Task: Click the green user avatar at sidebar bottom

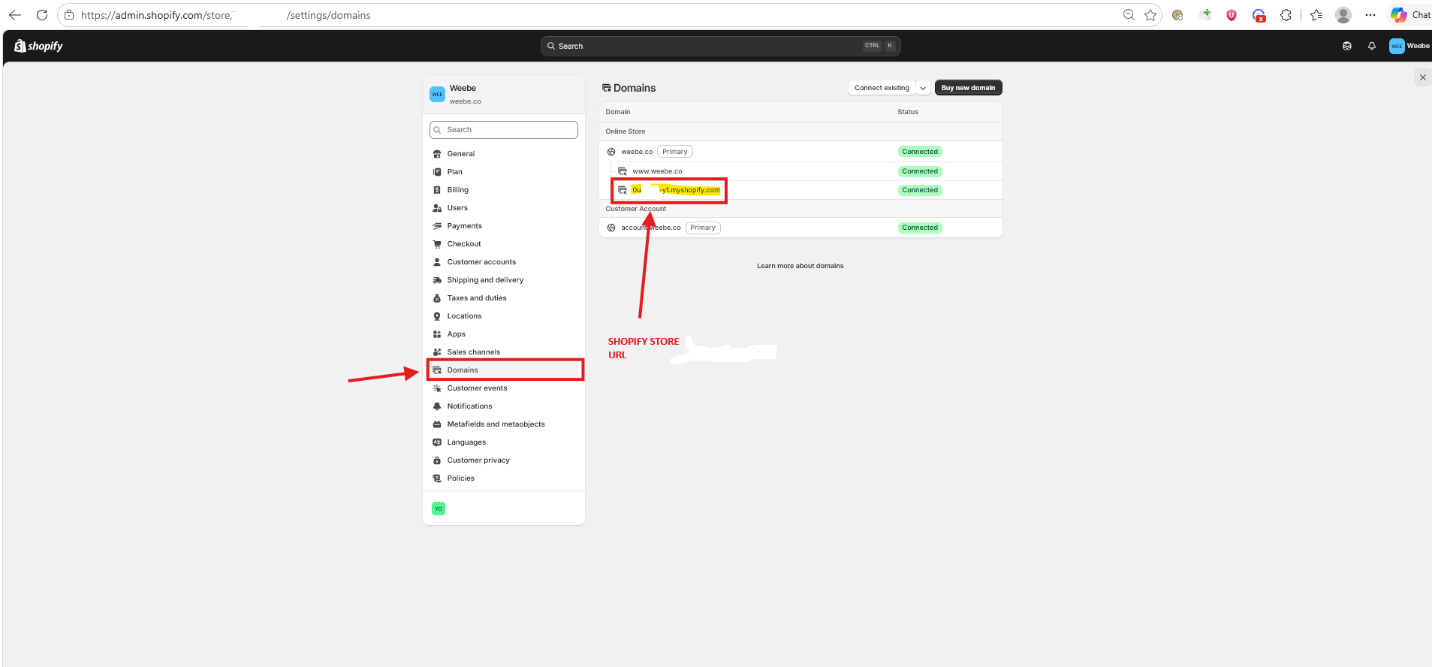Action: [438, 509]
